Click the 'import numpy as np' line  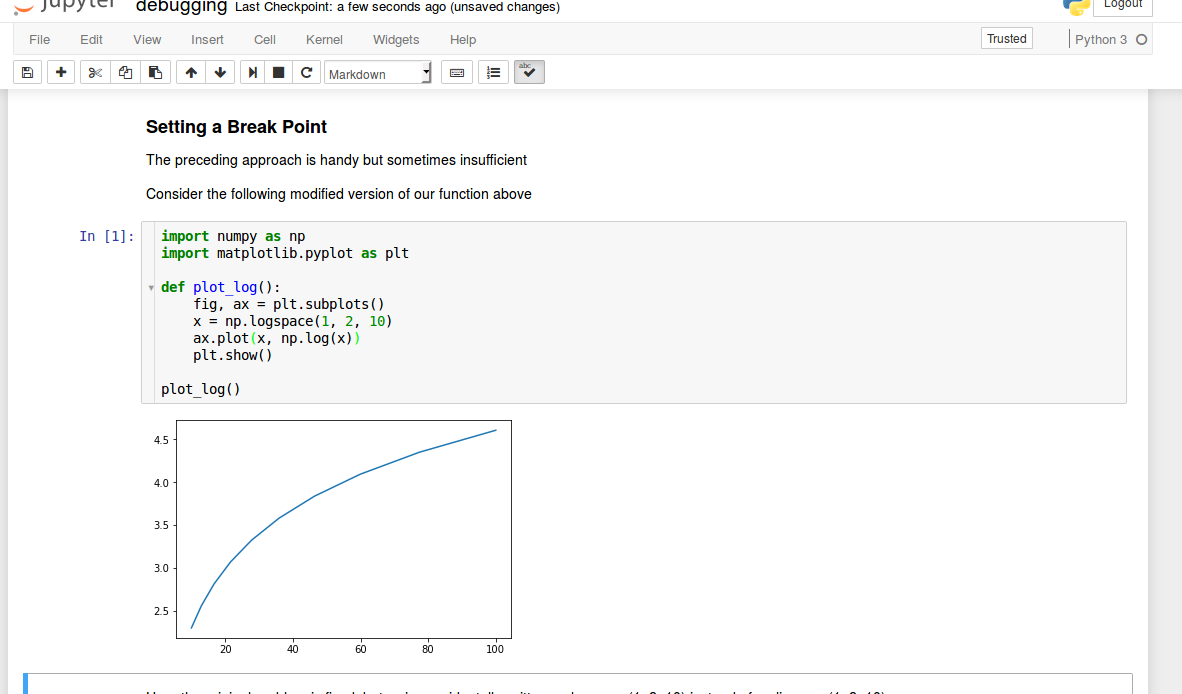tap(233, 237)
